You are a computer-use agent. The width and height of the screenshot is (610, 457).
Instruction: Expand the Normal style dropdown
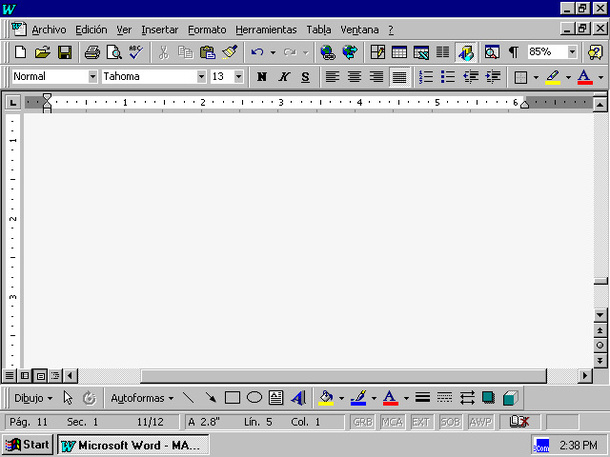pos(93,77)
